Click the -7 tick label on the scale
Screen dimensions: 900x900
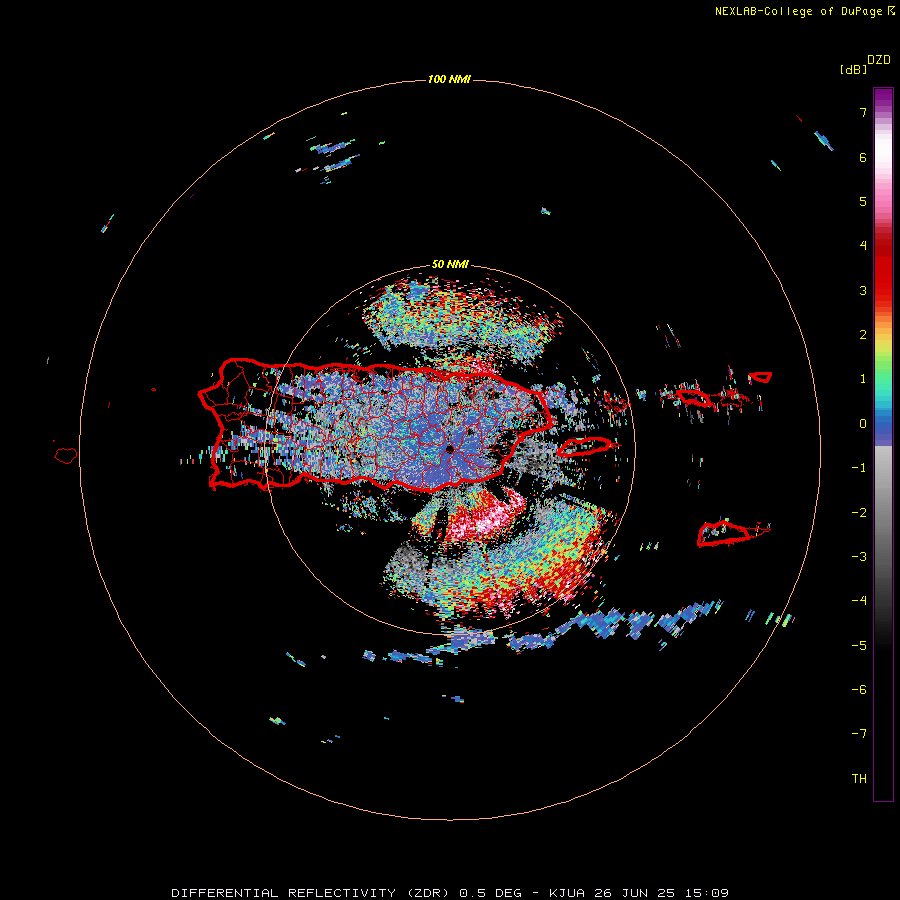(859, 734)
